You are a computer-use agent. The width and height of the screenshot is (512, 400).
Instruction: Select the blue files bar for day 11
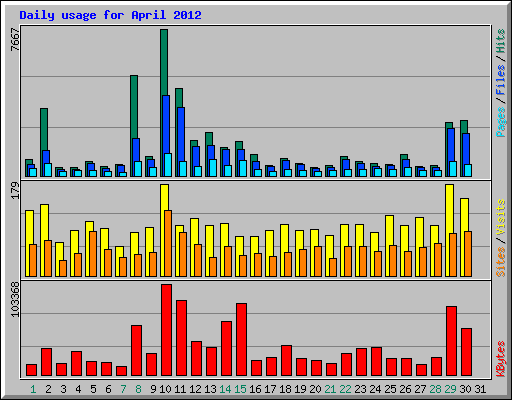tap(181, 134)
